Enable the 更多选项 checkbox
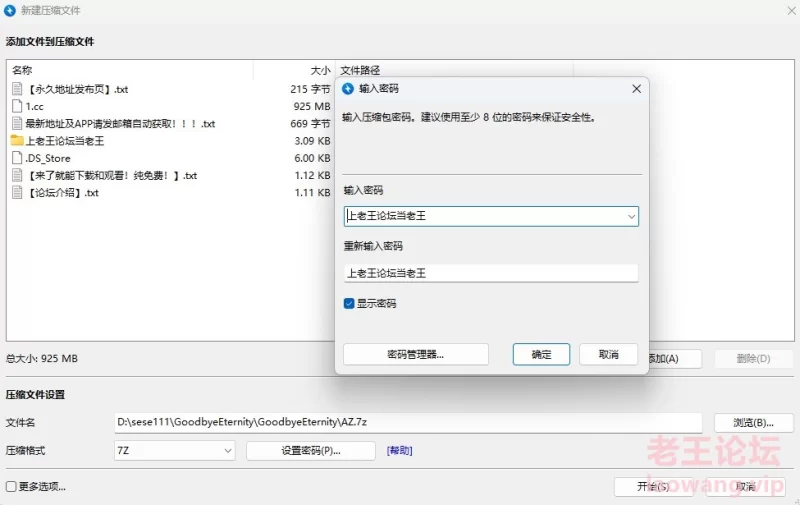 coord(11,487)
